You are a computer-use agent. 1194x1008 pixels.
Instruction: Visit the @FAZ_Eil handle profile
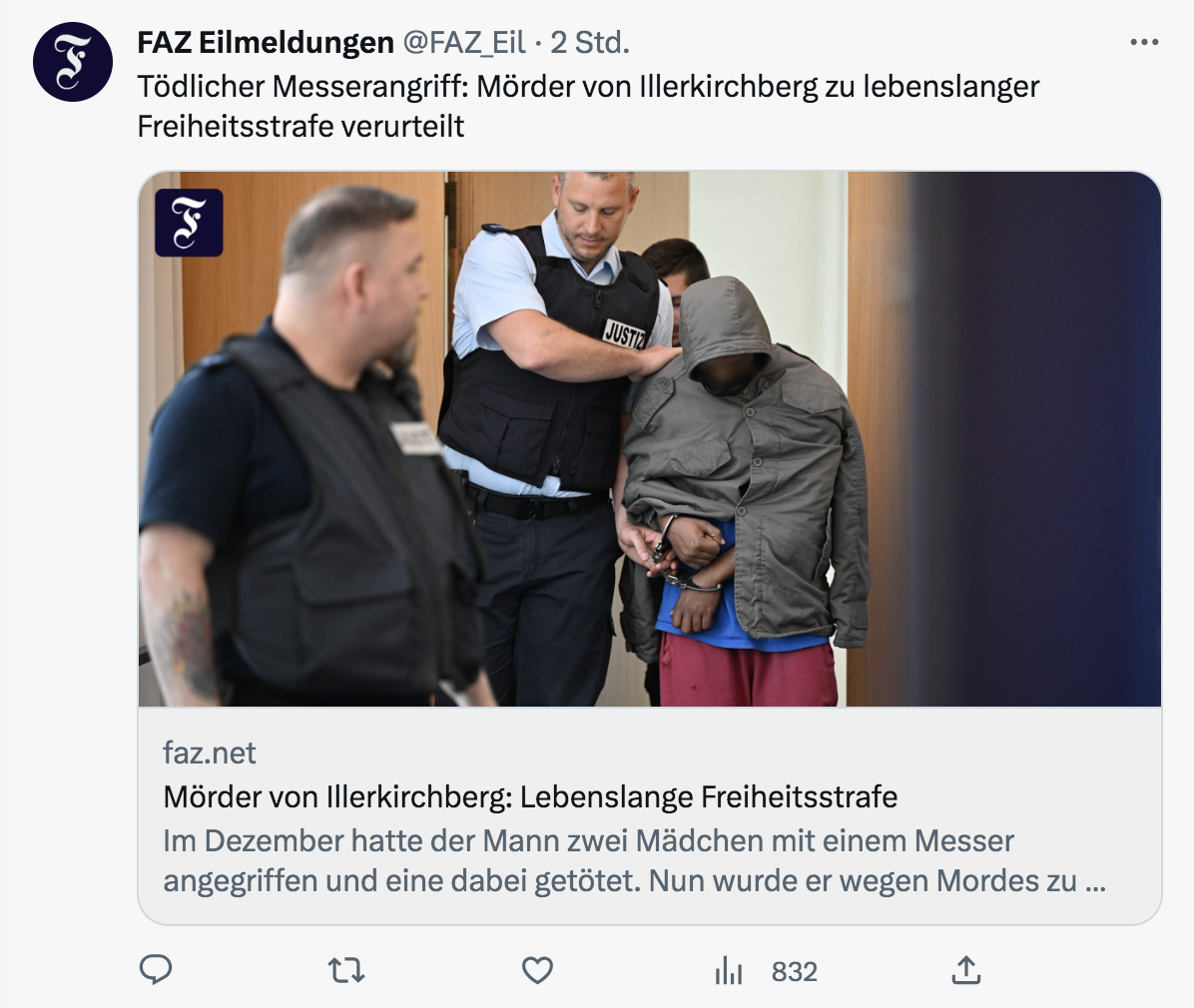464,43
